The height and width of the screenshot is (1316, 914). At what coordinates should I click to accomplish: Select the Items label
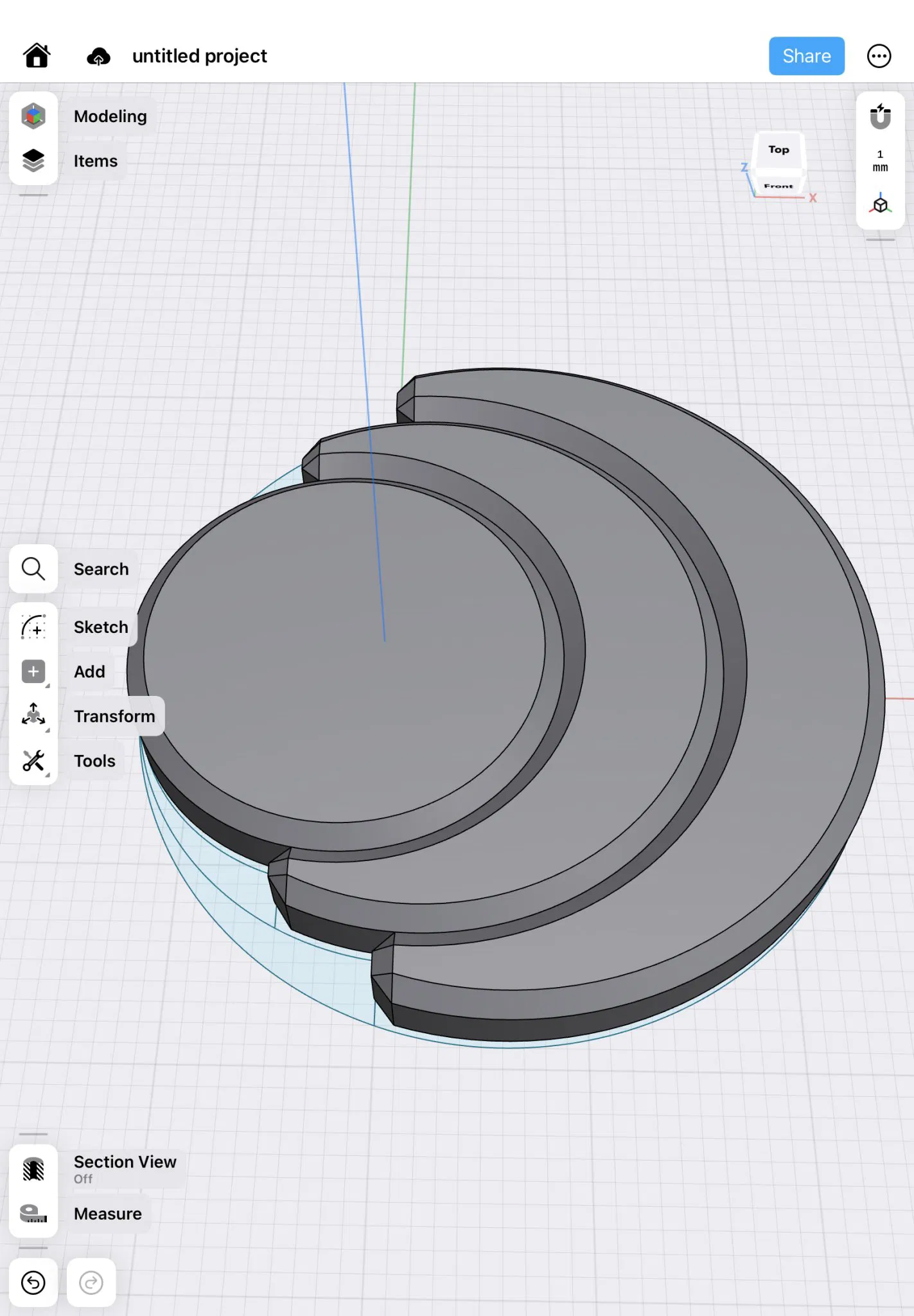(x=96, y=161)
